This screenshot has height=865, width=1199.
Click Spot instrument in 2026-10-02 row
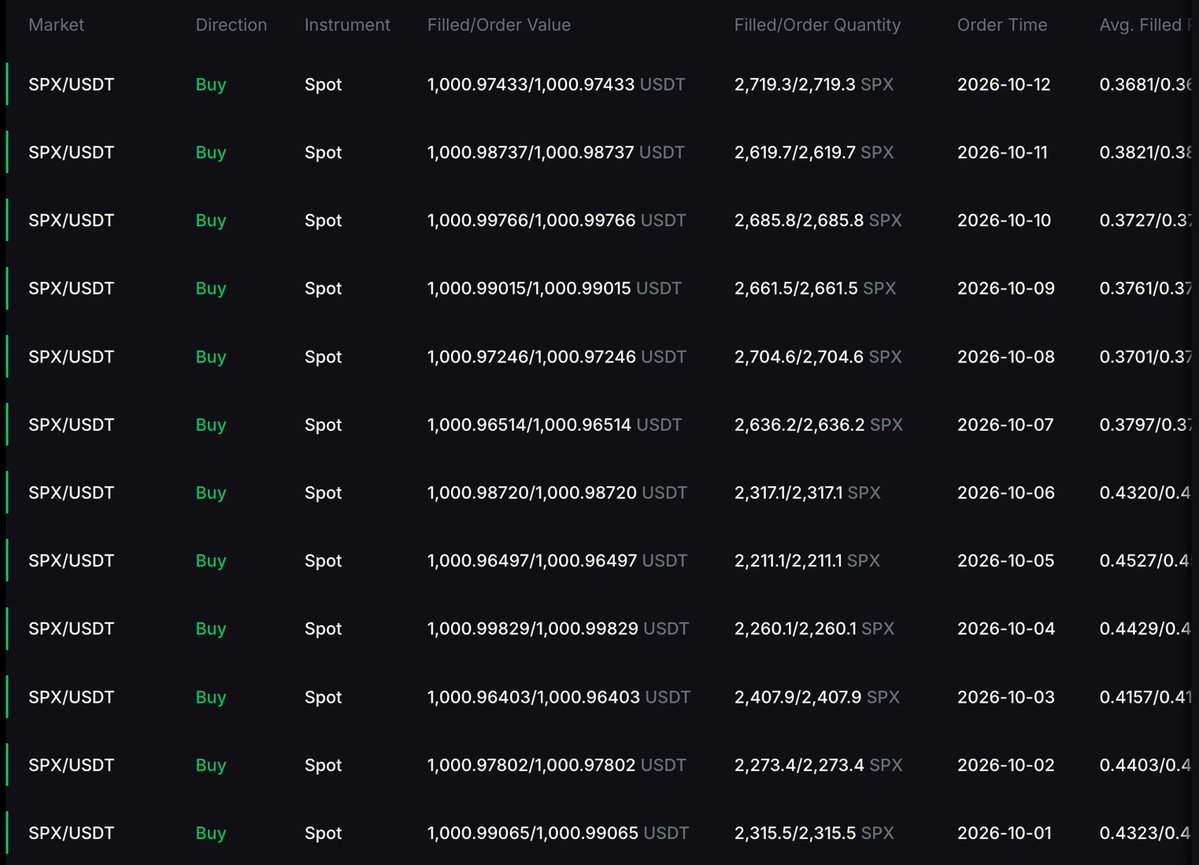(x=323, y=765)
